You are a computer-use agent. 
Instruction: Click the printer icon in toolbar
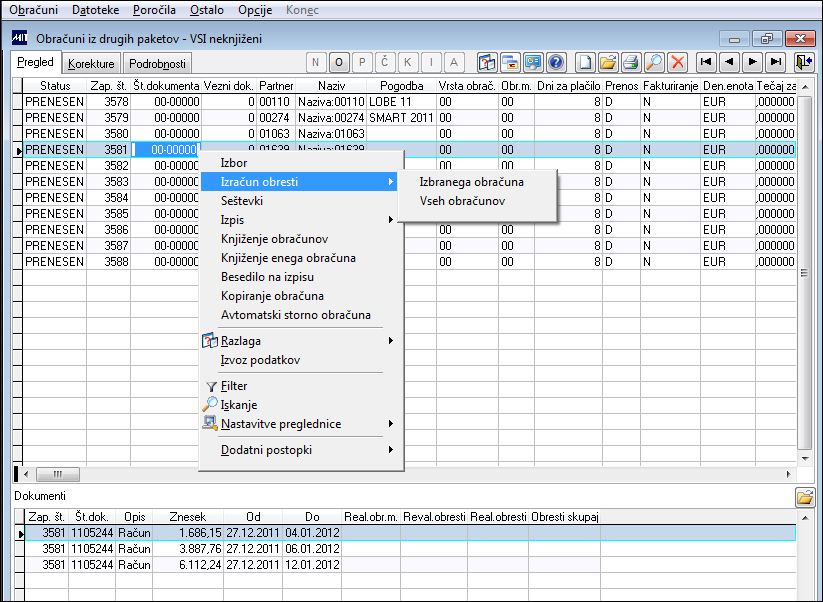coord(630,62)
